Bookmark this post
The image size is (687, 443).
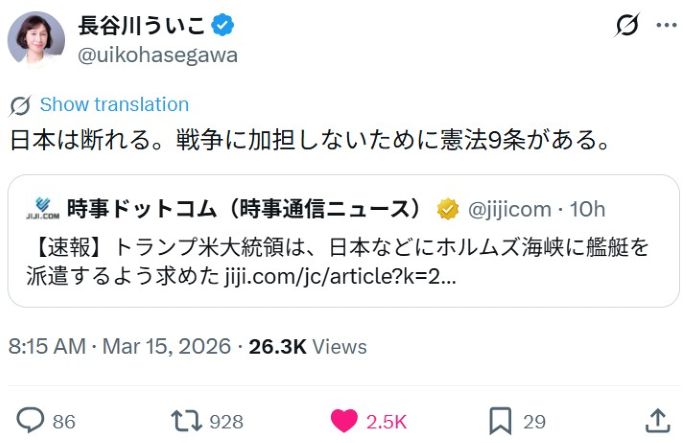click(501, 421)
